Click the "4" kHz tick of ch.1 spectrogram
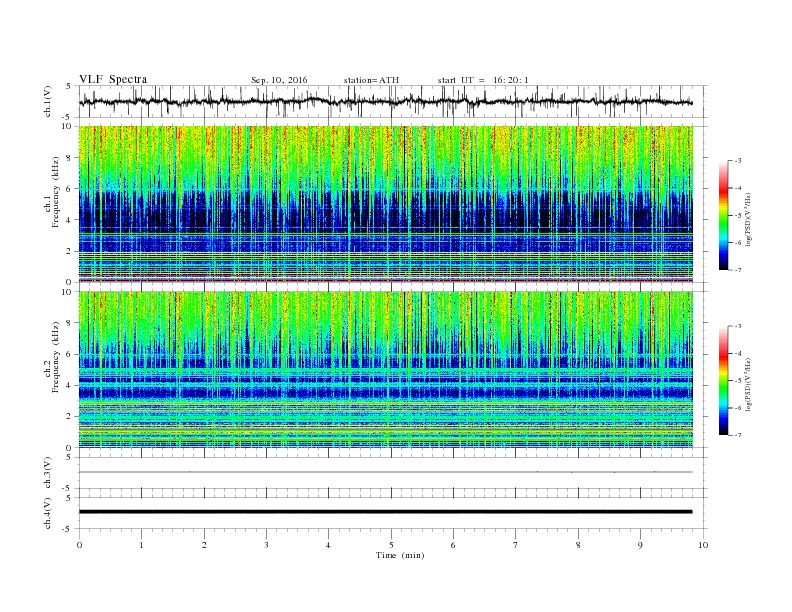The image size is (792, 612). pyautogui.click(x=70, y=220)
